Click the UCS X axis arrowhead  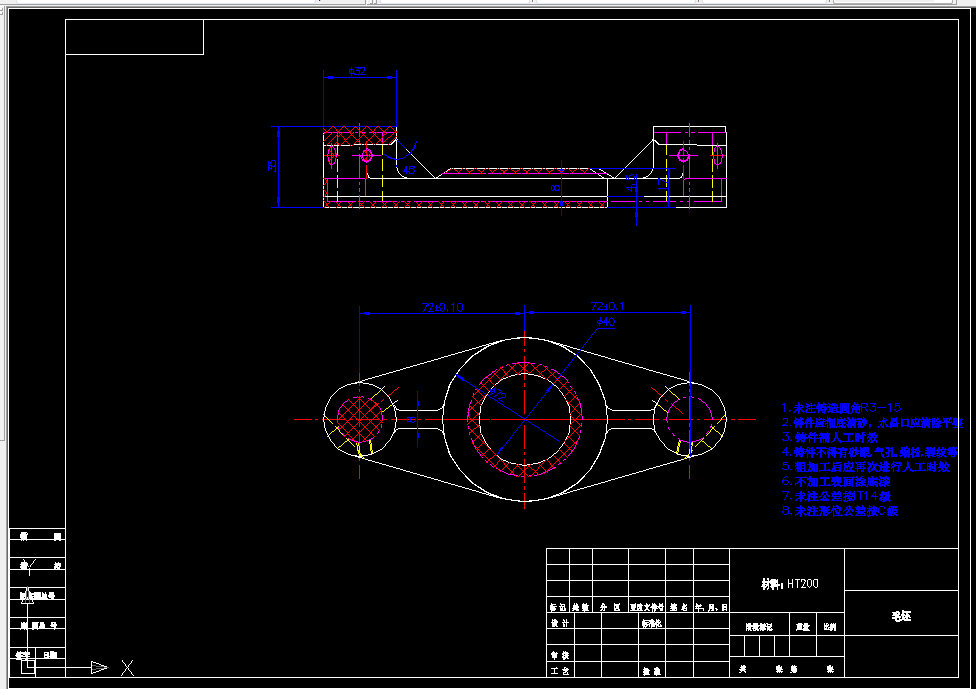[x=99, y=667]
